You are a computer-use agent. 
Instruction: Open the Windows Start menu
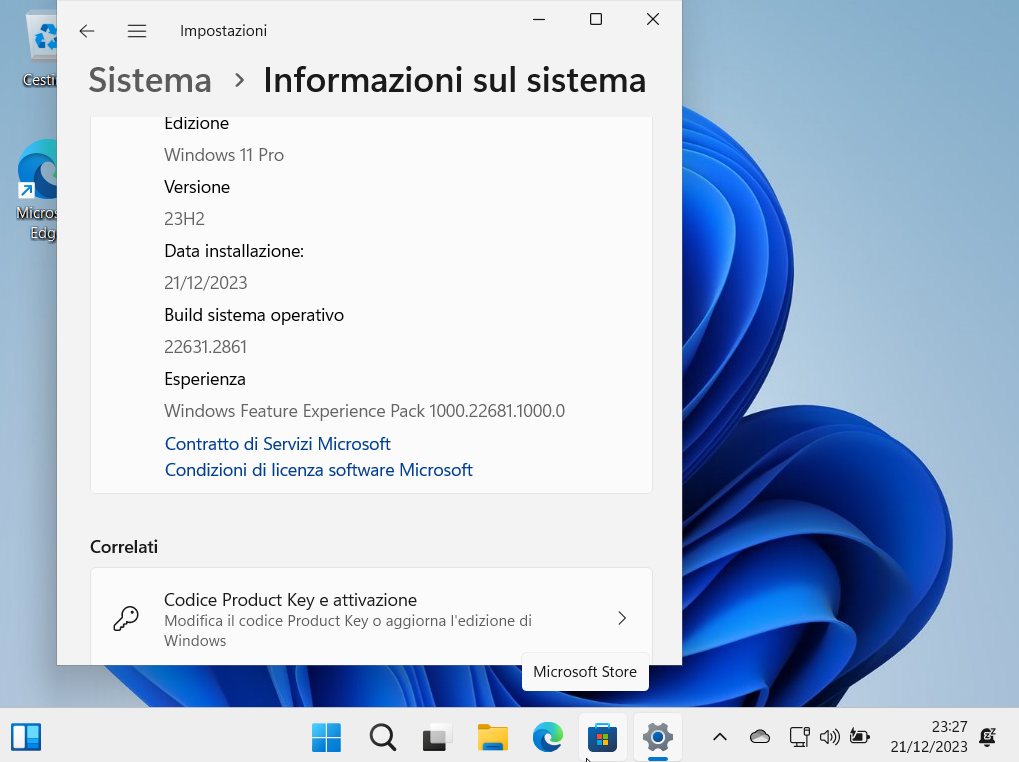(326, 737)
